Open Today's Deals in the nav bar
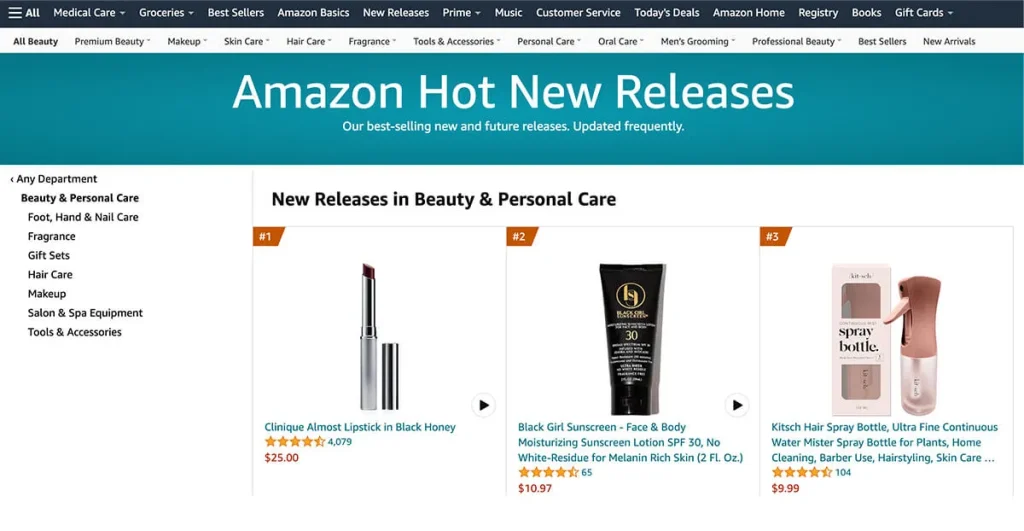Viewport: 1024px width, 531px height. 666,12
